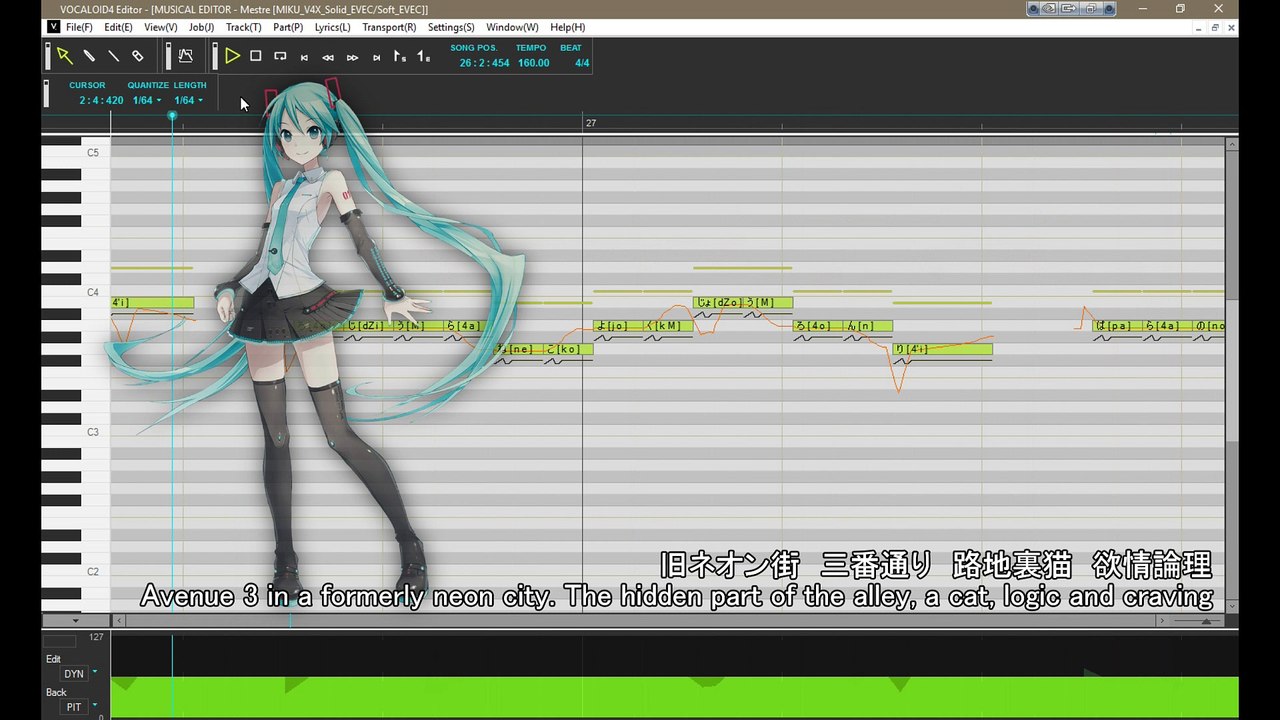Open the Edit DYN parameter dropdown
1280x720 pixels.
pos(95,673)
